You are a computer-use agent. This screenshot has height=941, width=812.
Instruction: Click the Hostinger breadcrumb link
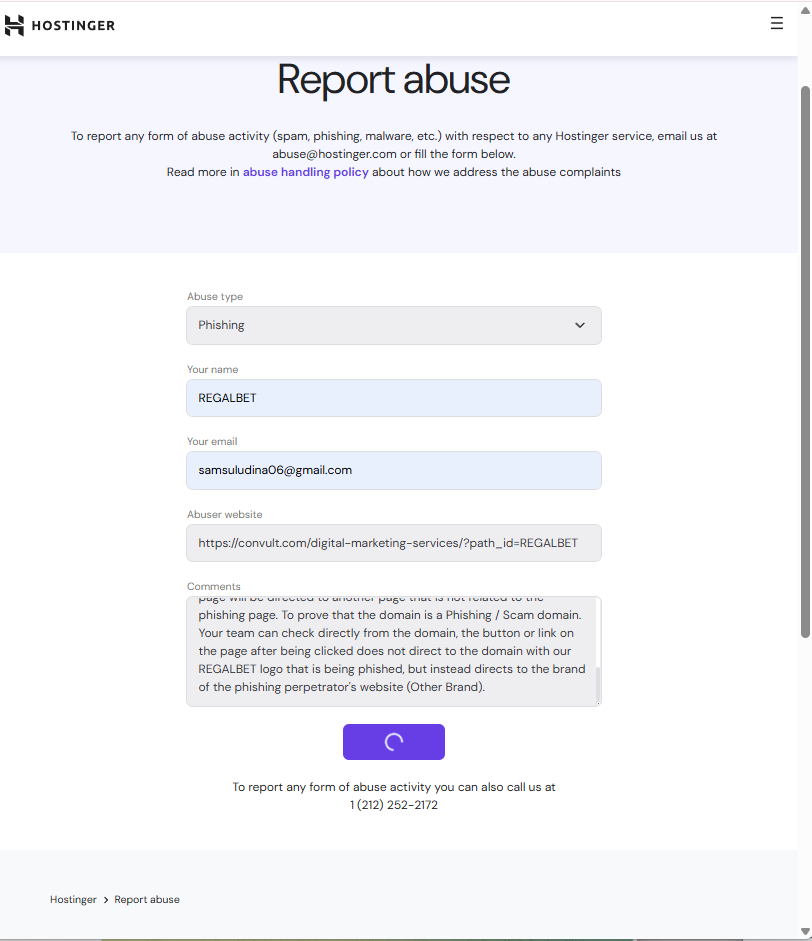73,900
